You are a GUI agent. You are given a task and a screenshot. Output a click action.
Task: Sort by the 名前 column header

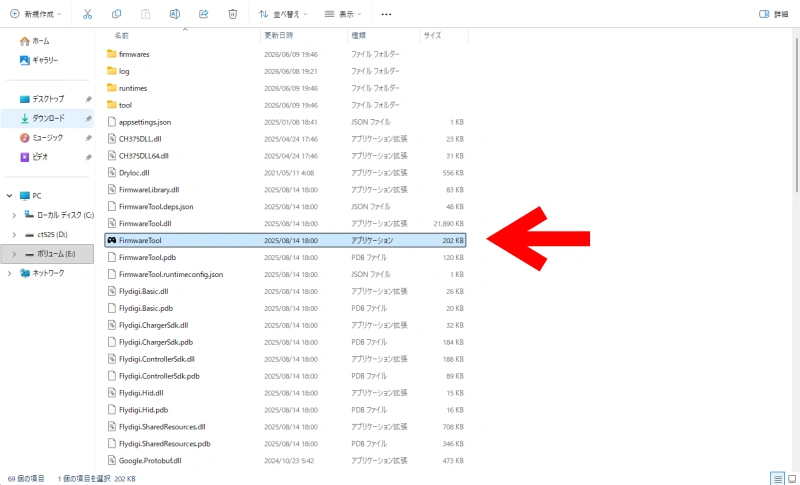tap(121, 35)
